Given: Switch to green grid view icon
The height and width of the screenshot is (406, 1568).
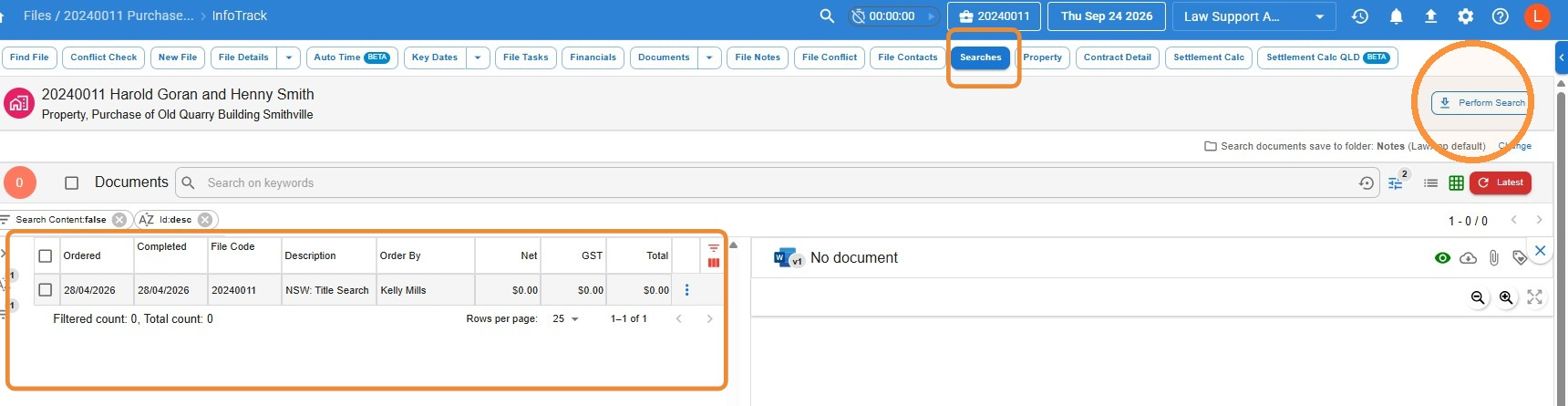Looking at the screenshot, I should point(1456,183).
